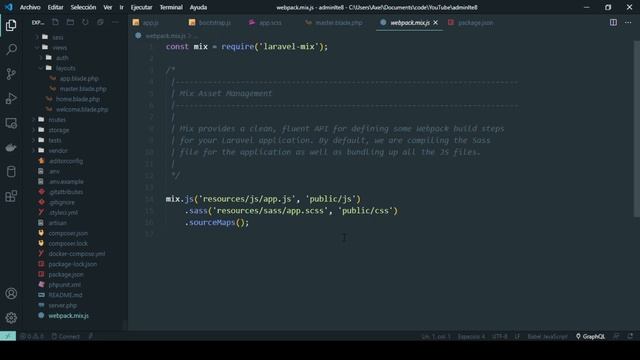Viewport: 640px width, 360px height.
Task: Click the LF end-of-line indicator
Action: click(517, 336)
